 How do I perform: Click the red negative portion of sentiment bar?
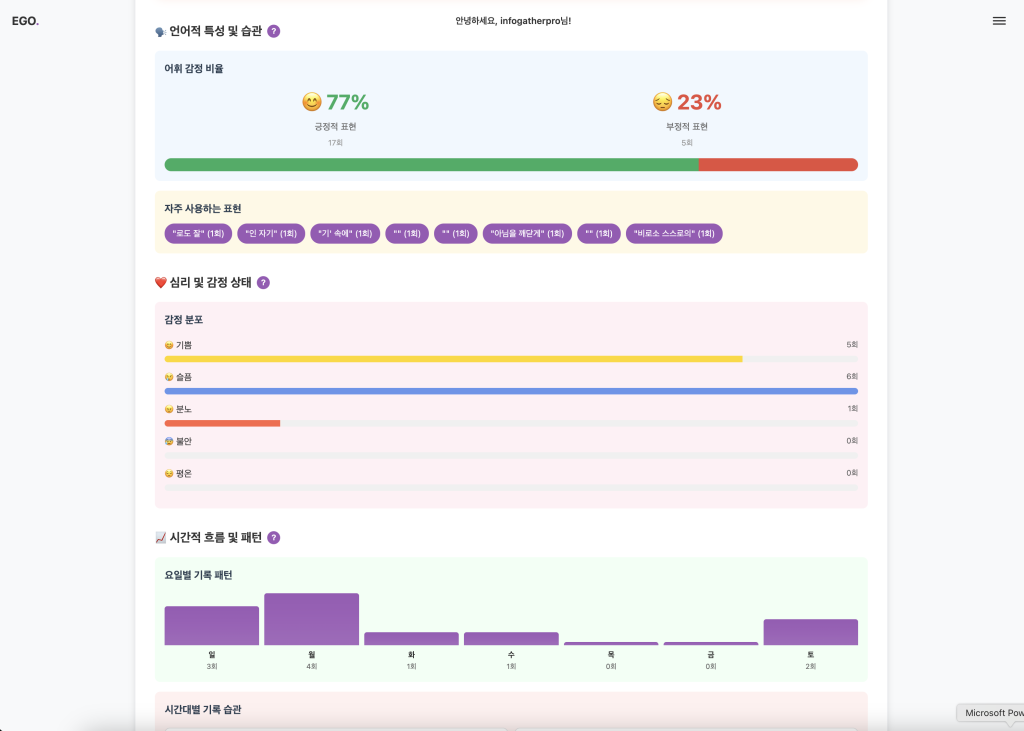(x=777, y=165)
